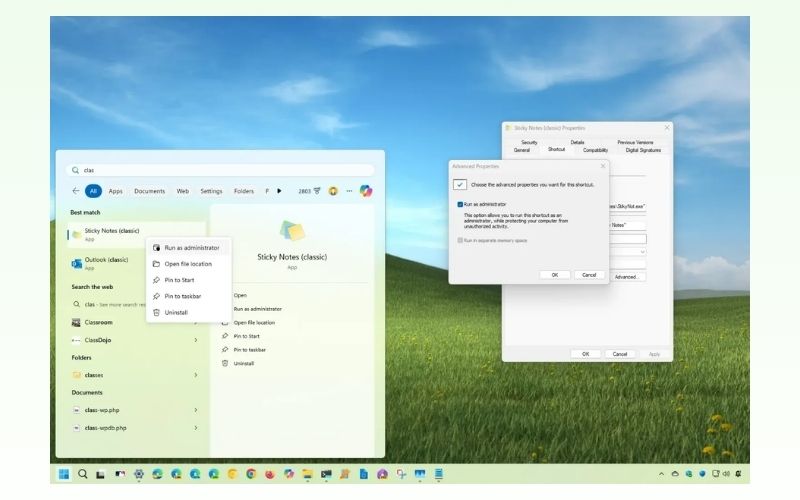Click the user profile avatar in search panel
The width and height of the screenshot is (800, 500).
pos(333,191)
